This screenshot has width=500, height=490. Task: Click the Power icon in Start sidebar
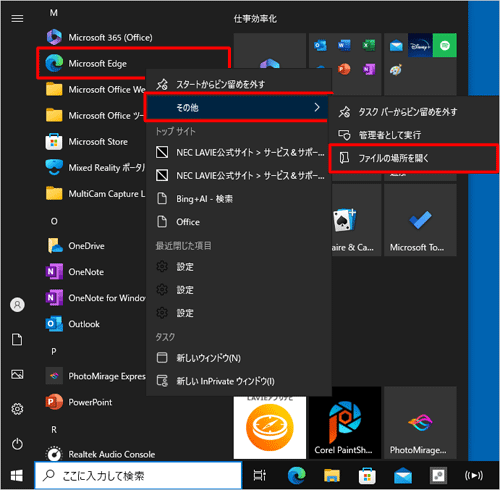[17, 444]
